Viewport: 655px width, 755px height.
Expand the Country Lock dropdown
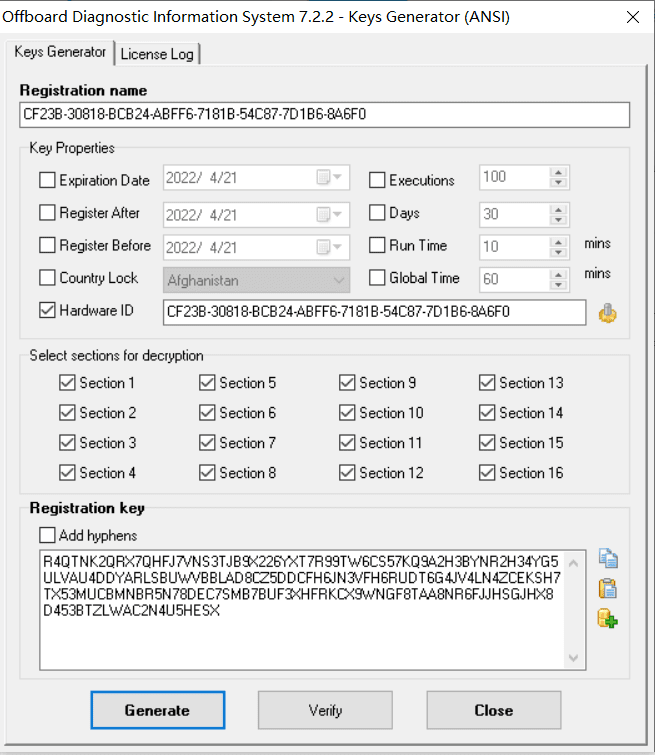click(339, 279)
